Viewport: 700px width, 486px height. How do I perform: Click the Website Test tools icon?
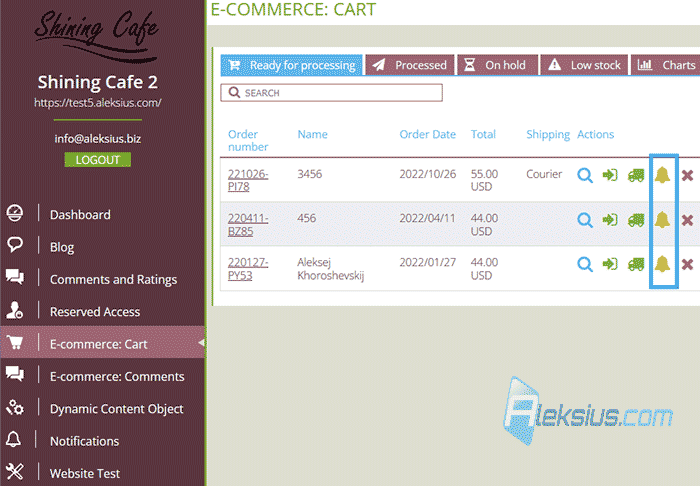tap(15, 472)
